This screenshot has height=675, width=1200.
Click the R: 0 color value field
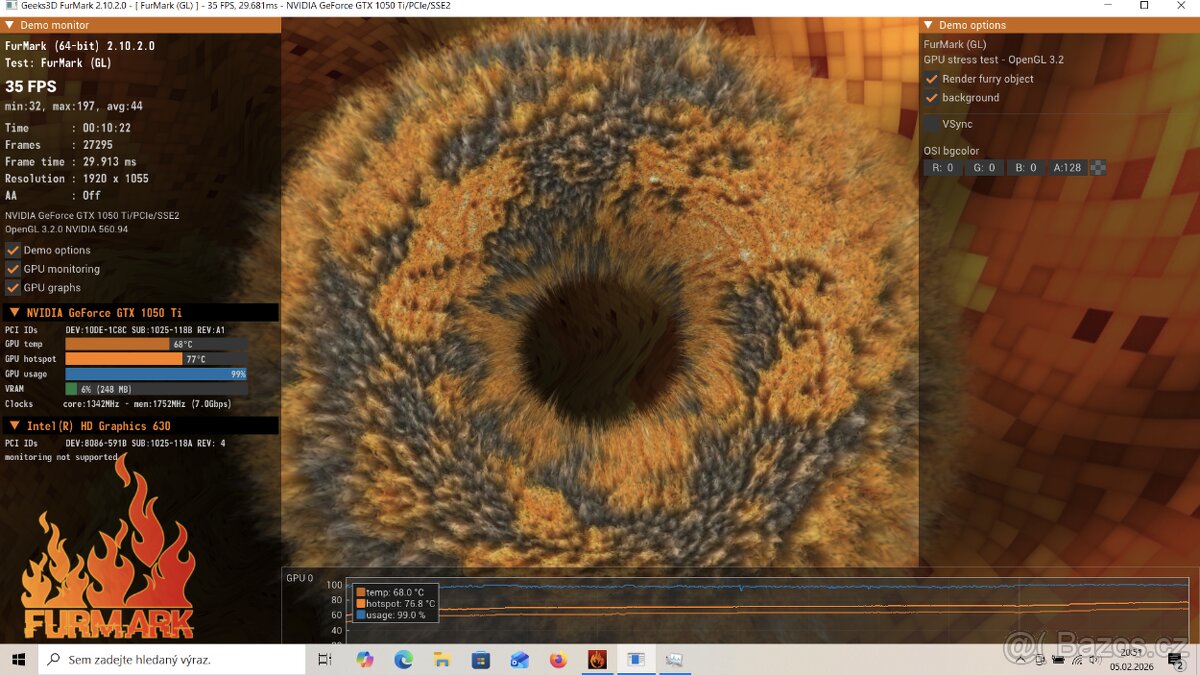[943, 168]
